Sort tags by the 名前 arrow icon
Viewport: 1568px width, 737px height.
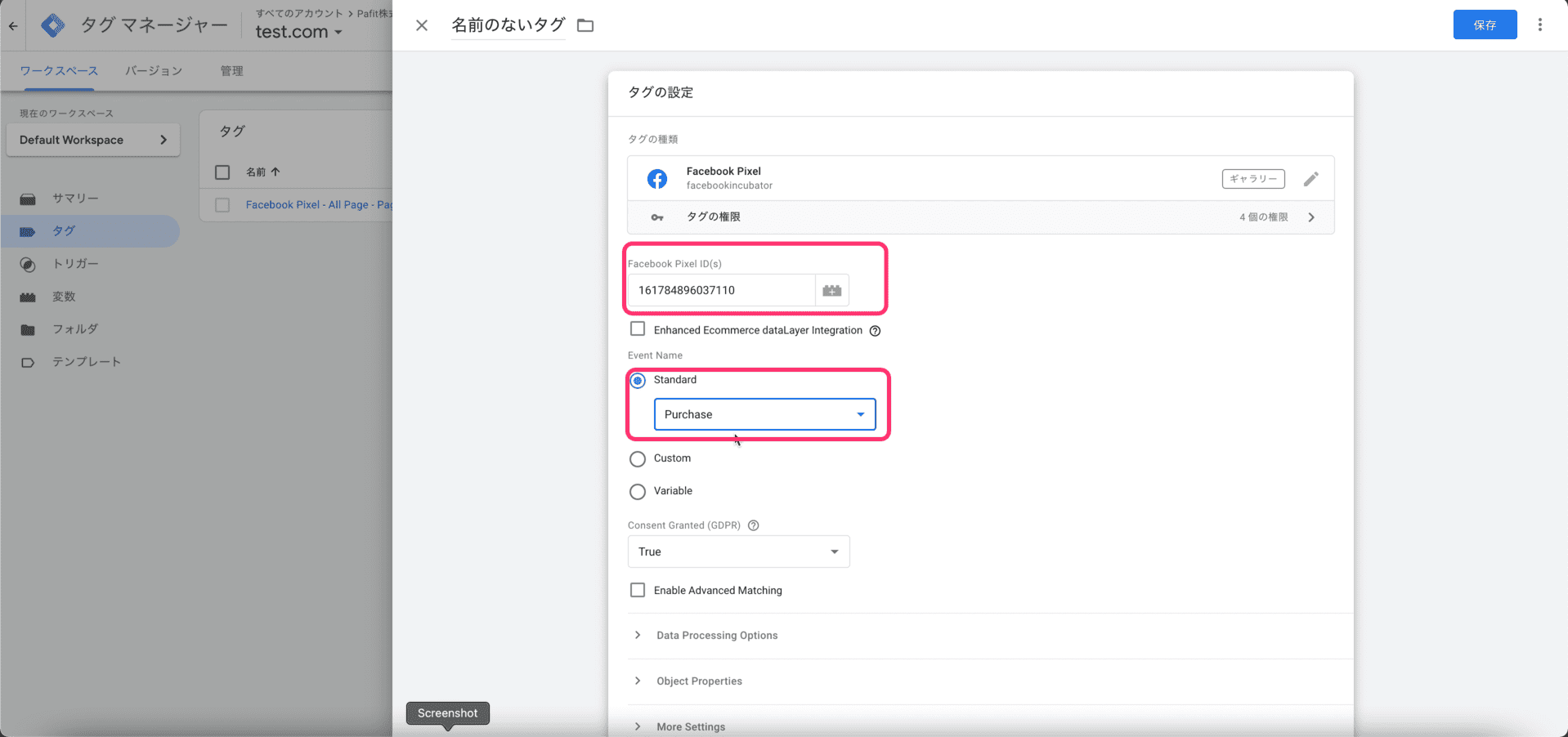(x=276, y=172)
